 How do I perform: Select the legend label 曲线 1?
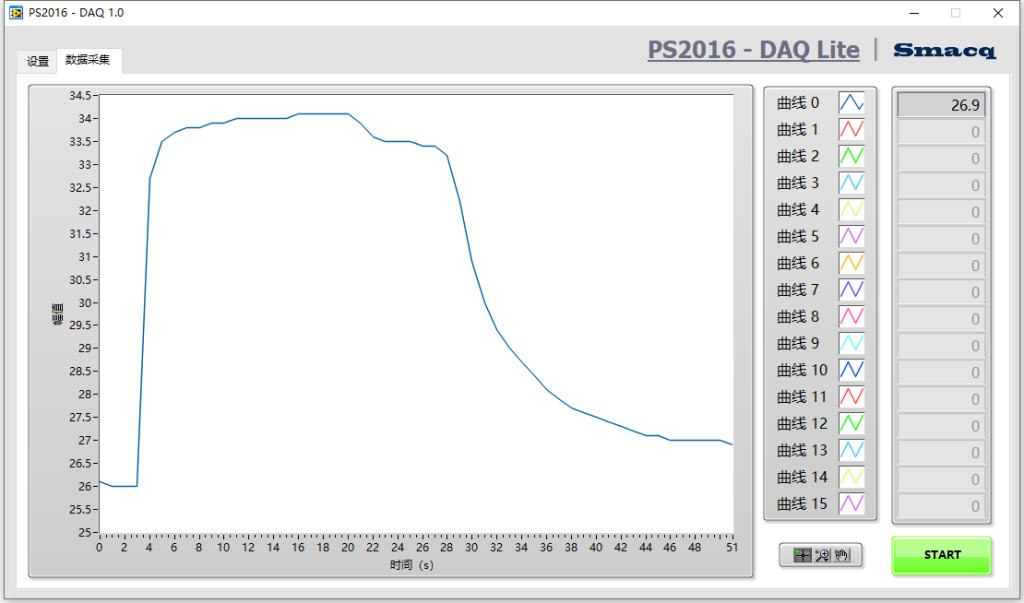798,130
